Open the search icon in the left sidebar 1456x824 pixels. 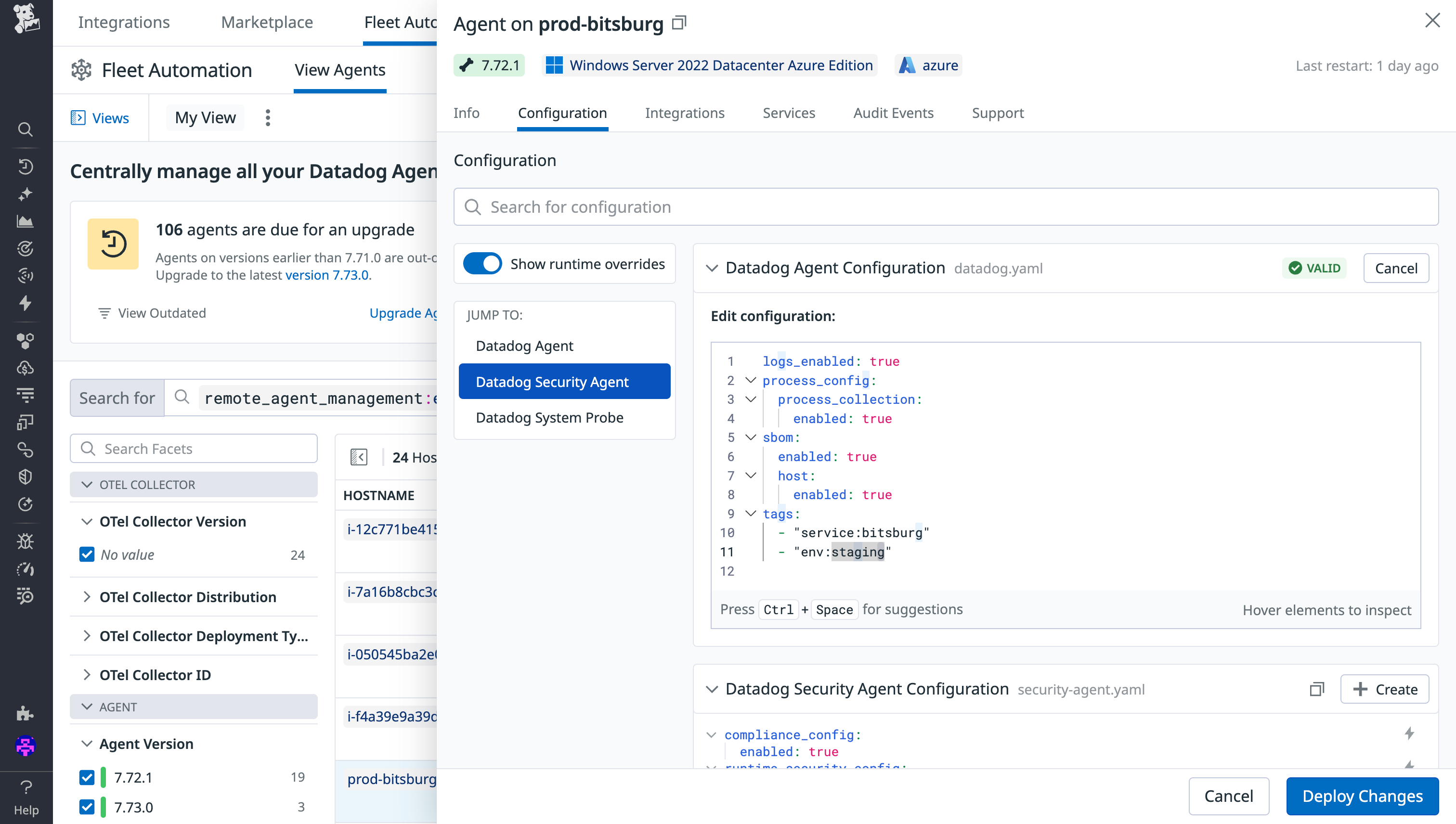coord(26,129)
